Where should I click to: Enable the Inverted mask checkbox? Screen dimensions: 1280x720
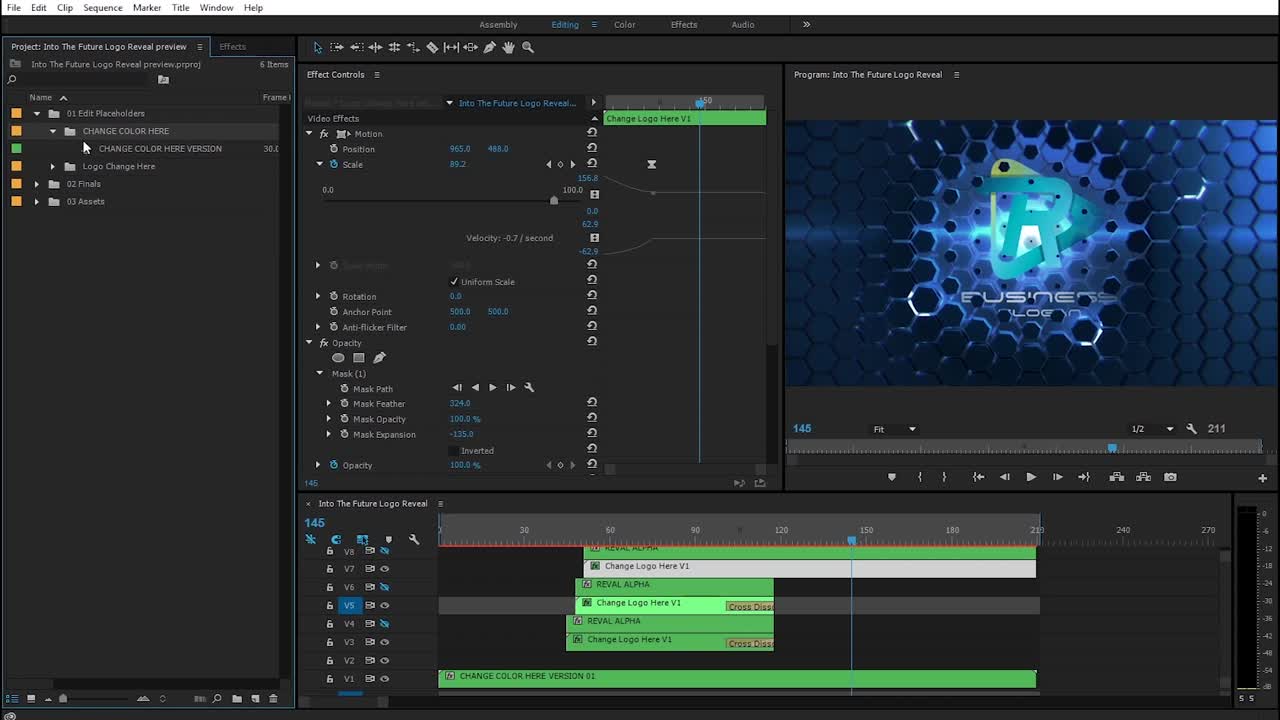click(454, 451)
